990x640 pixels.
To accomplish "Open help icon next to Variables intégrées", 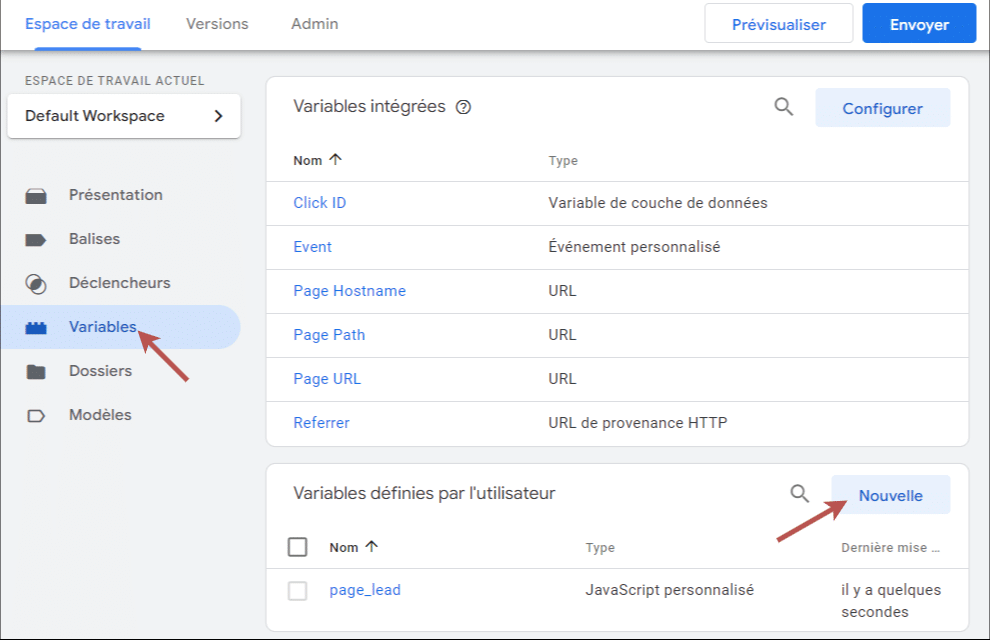I will tap(463, 108).
